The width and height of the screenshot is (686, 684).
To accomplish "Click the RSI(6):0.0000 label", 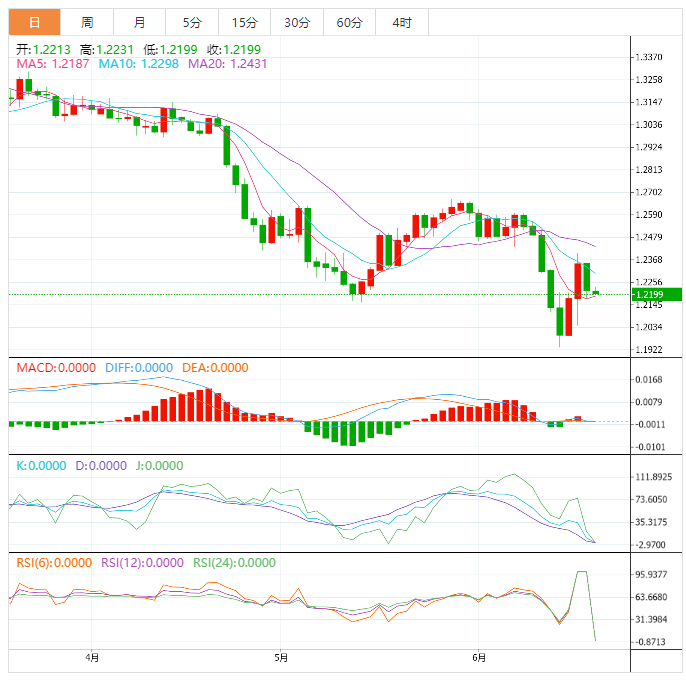I will tap(54, 563).
